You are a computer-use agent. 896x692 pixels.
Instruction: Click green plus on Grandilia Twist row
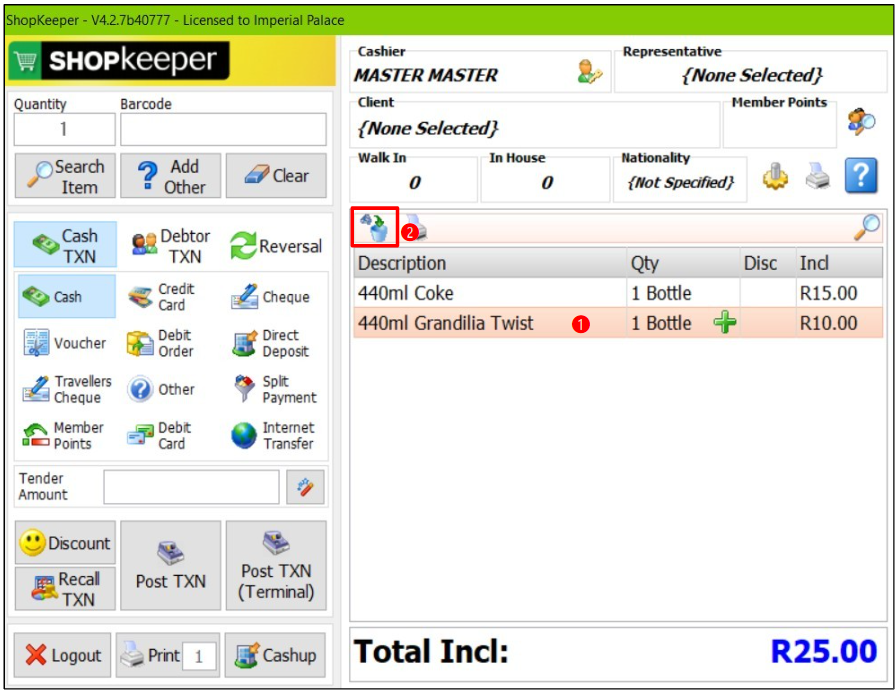[725, 323]
